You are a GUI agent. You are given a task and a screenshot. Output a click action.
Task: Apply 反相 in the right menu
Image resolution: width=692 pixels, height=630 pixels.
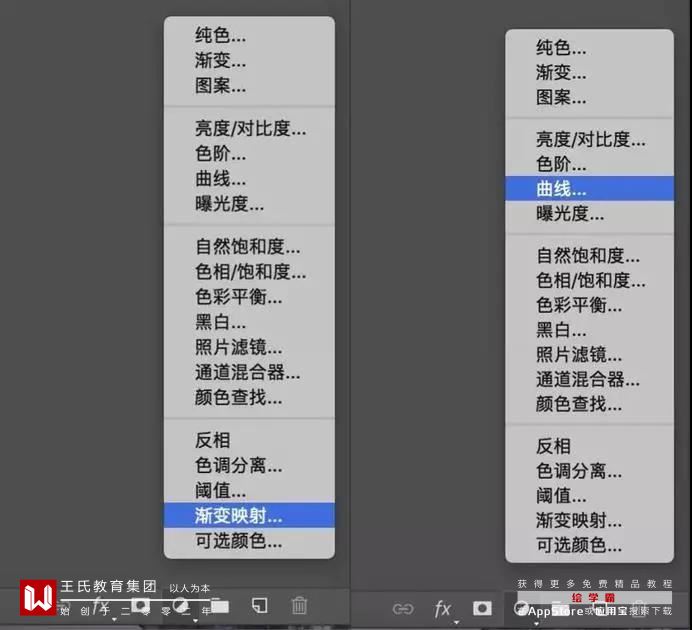(x=589, y=446)
